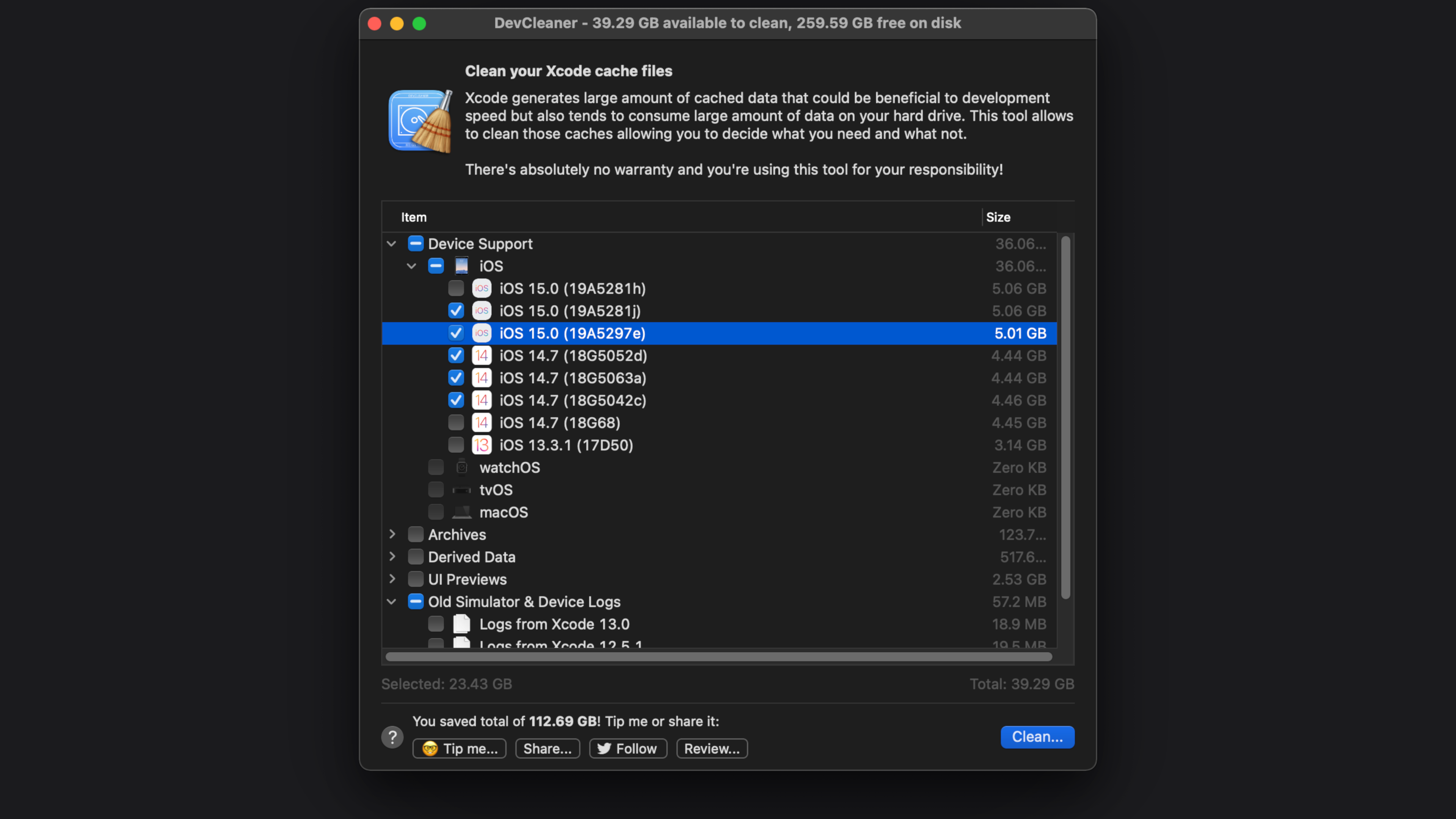The height and width of the screenshot is (819, 1456).
Task: Click the DevCleaner broom app icon
Action: 420,121
